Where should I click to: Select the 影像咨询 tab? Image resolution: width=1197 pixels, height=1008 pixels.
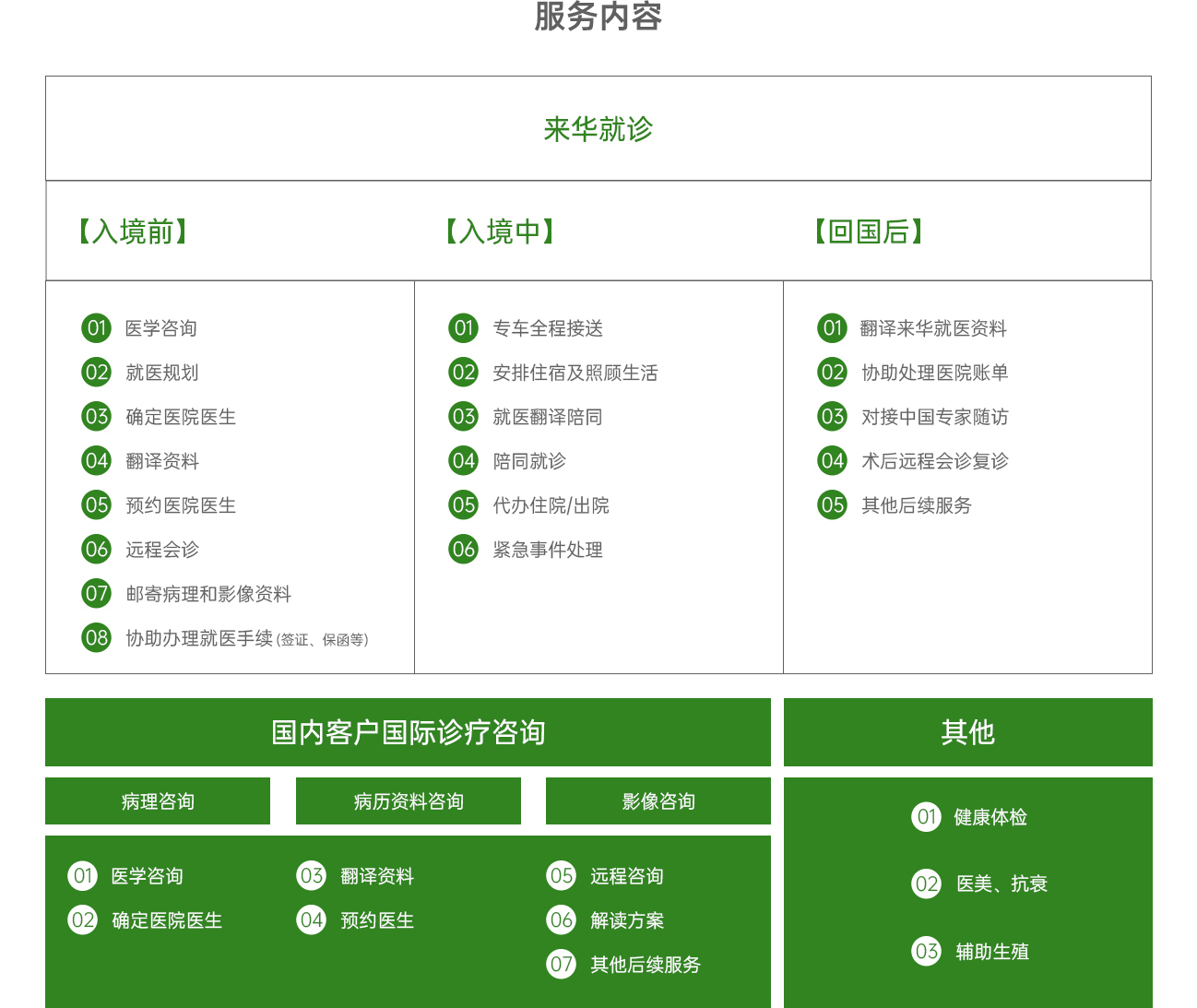tap(658, 801)
